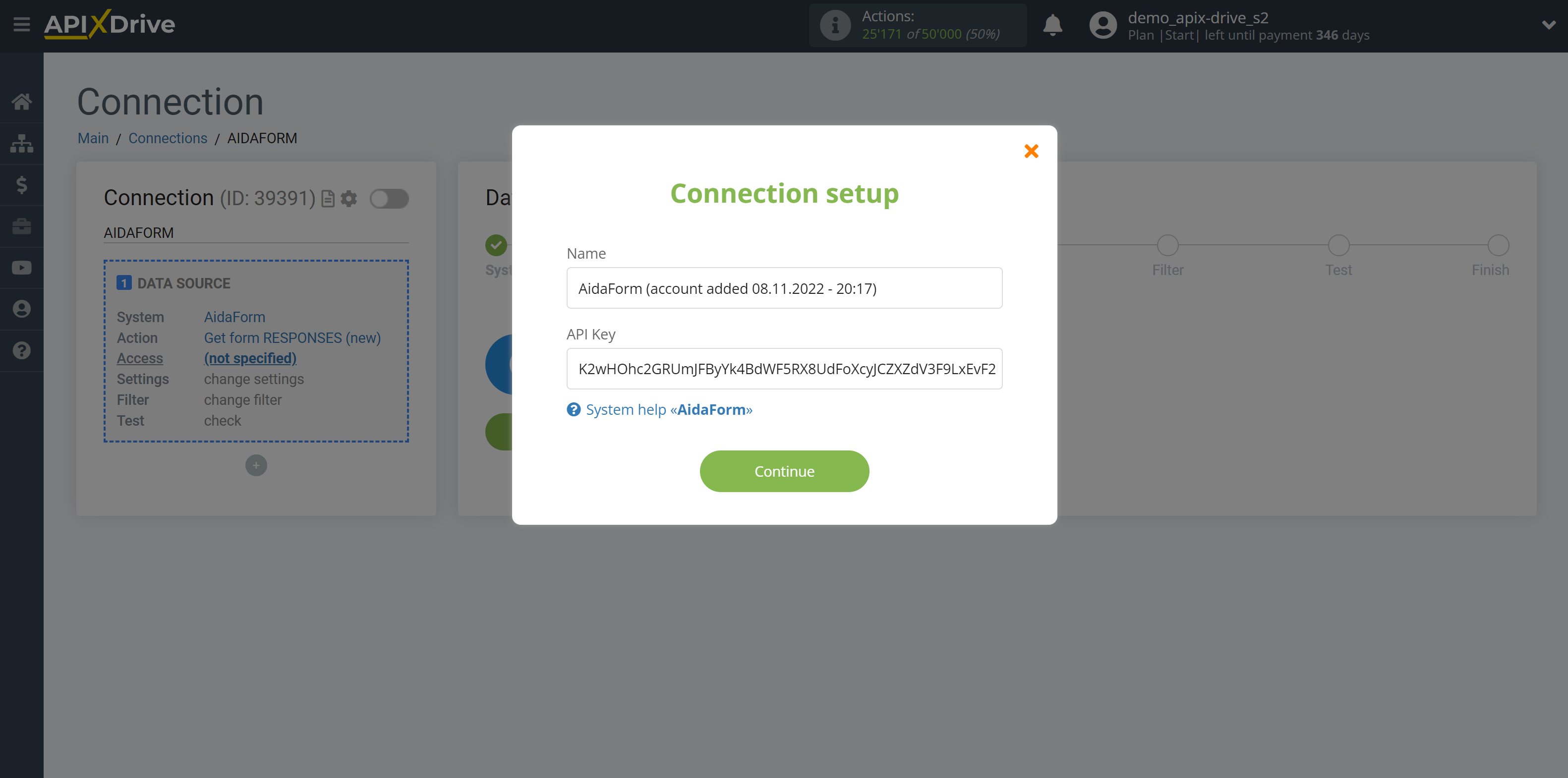
Task: Click the Continue button in connection setup
Action: click(784, 471)
